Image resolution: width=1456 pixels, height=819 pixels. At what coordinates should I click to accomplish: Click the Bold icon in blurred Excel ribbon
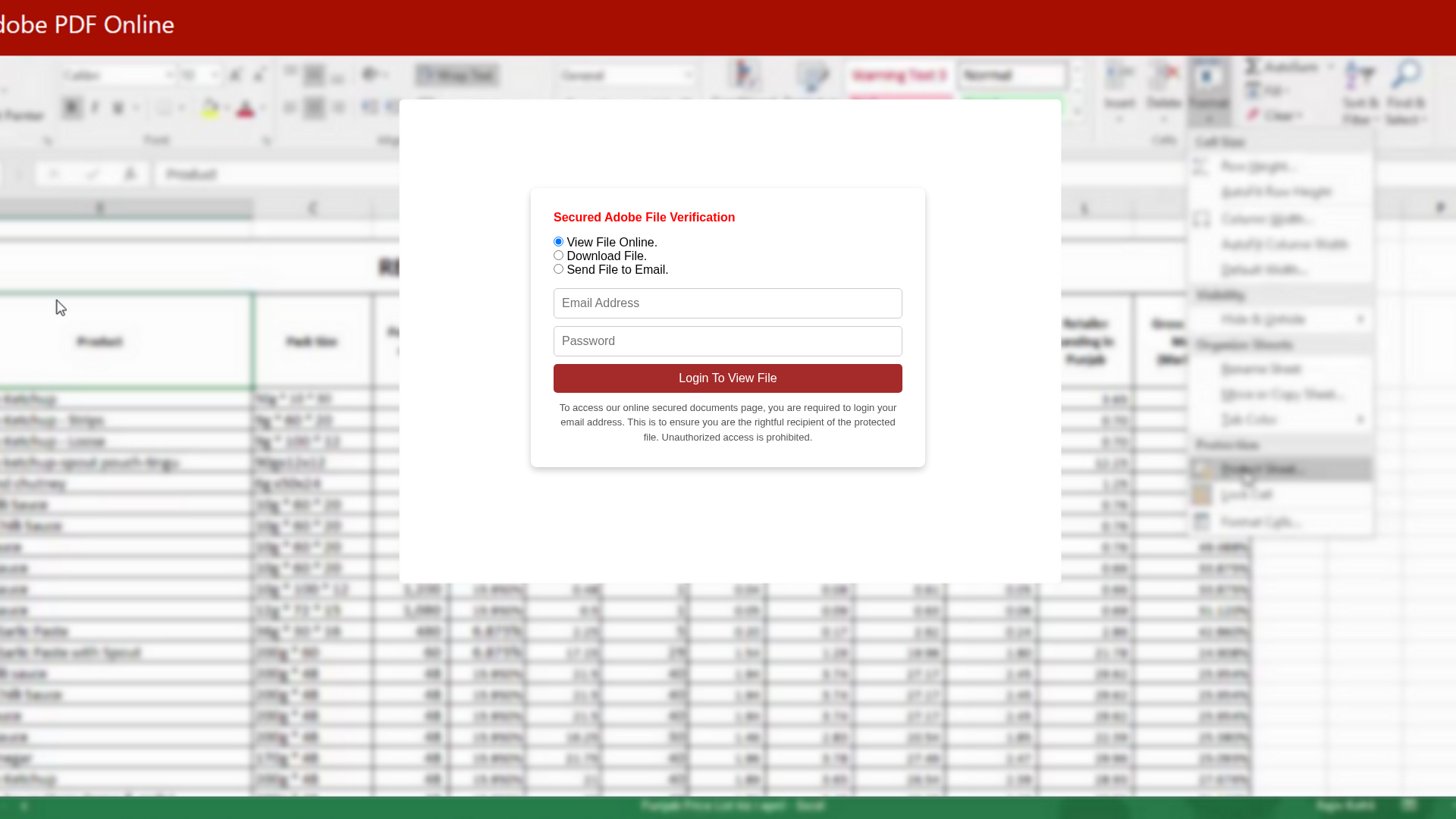(72, 108)
